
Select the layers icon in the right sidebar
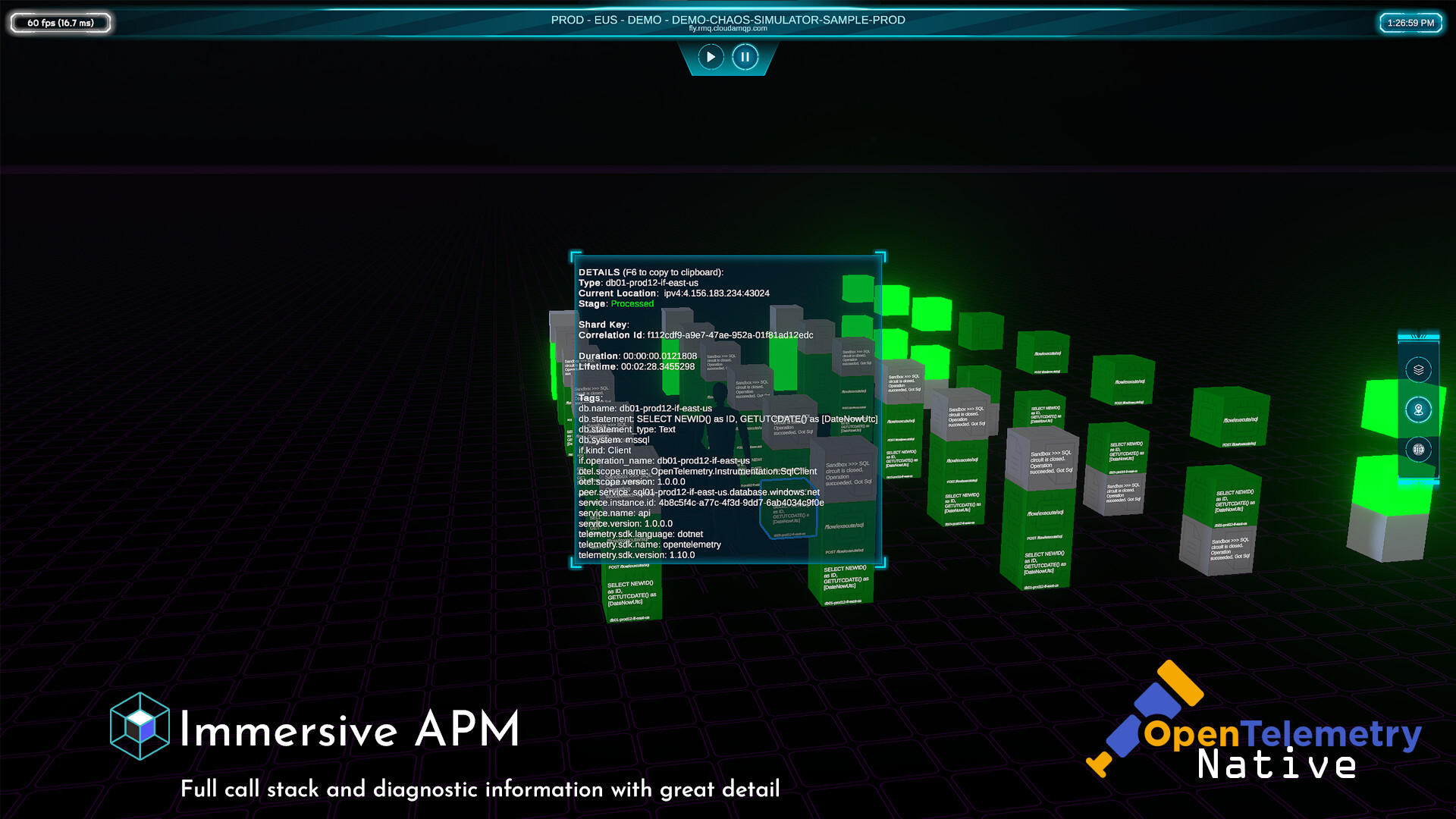click(1419, 369)
